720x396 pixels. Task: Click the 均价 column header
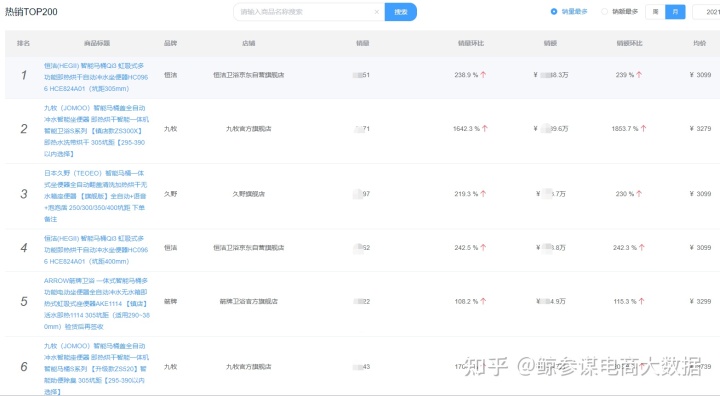coord(700,43)
